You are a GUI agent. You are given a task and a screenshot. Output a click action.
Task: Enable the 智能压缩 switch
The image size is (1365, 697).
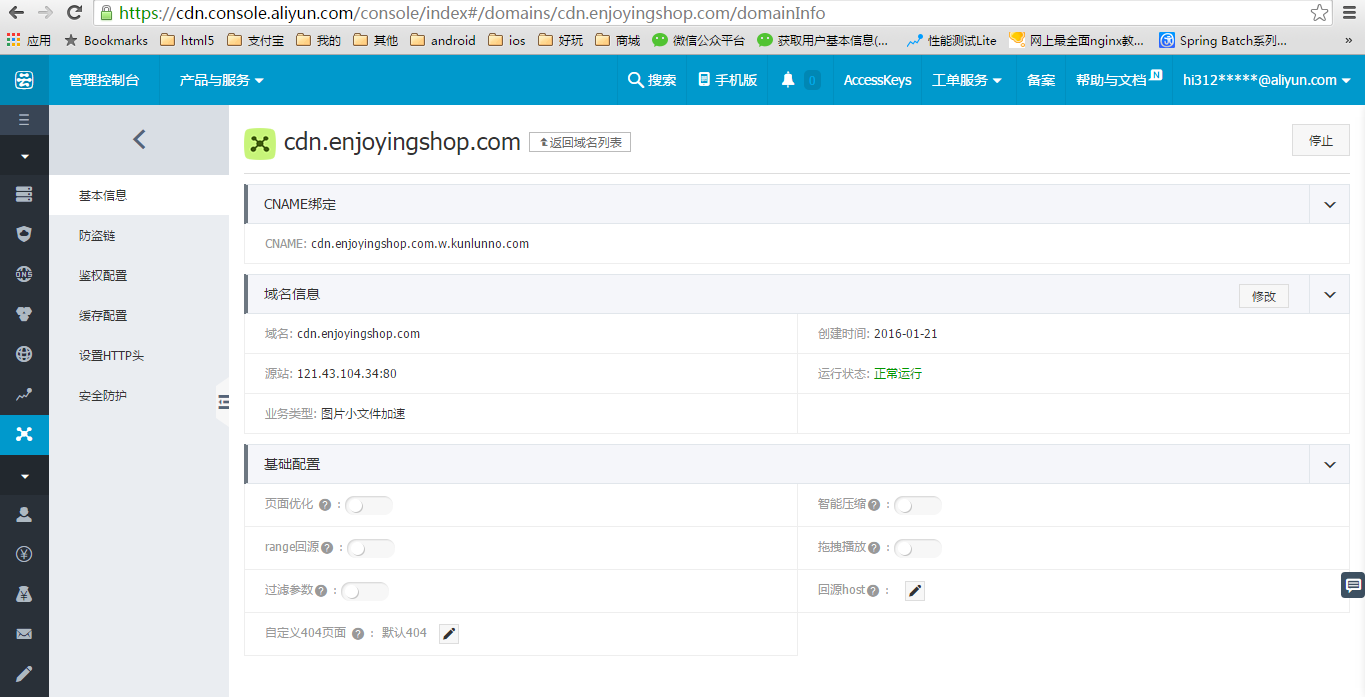click(918, 505)
